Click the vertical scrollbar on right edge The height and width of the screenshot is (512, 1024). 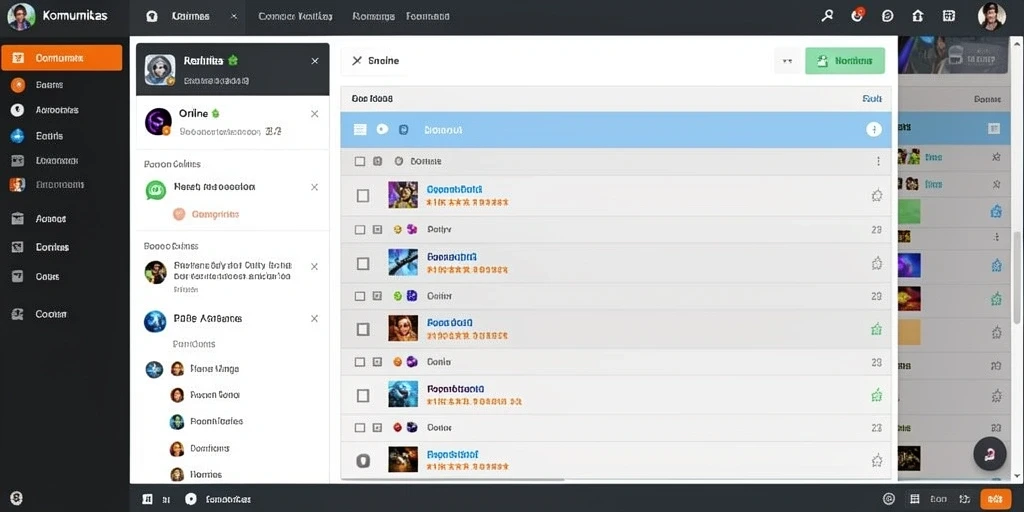pyautogui.click(x=1017, y=276)
